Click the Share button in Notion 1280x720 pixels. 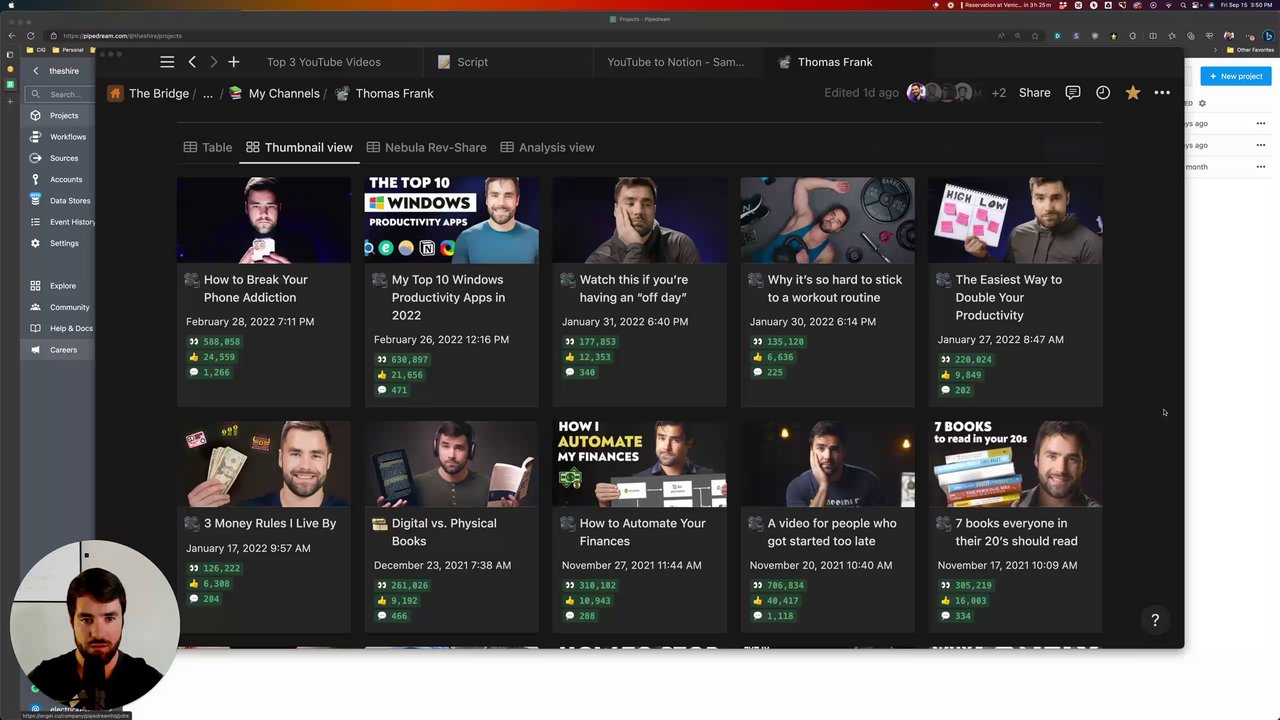(1034, 93)
